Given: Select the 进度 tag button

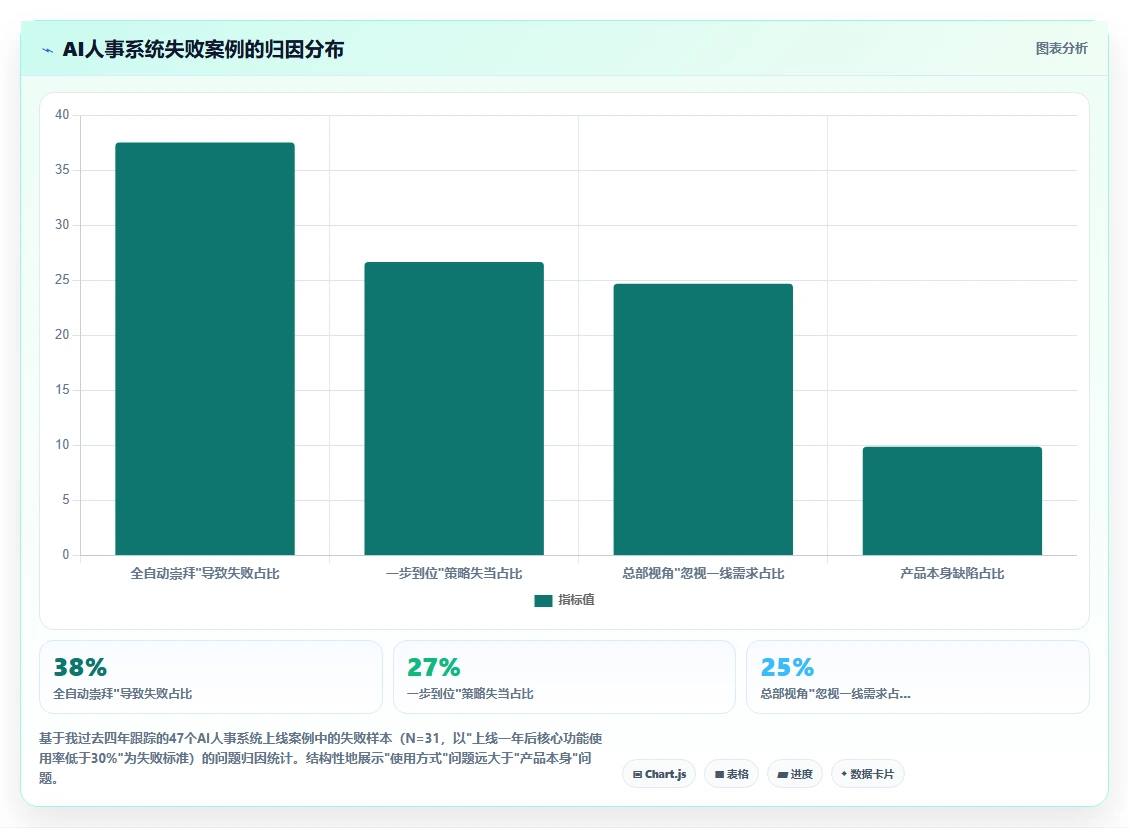Looking at the screenshot, I should pyautogui.click(x=795, y=774).
